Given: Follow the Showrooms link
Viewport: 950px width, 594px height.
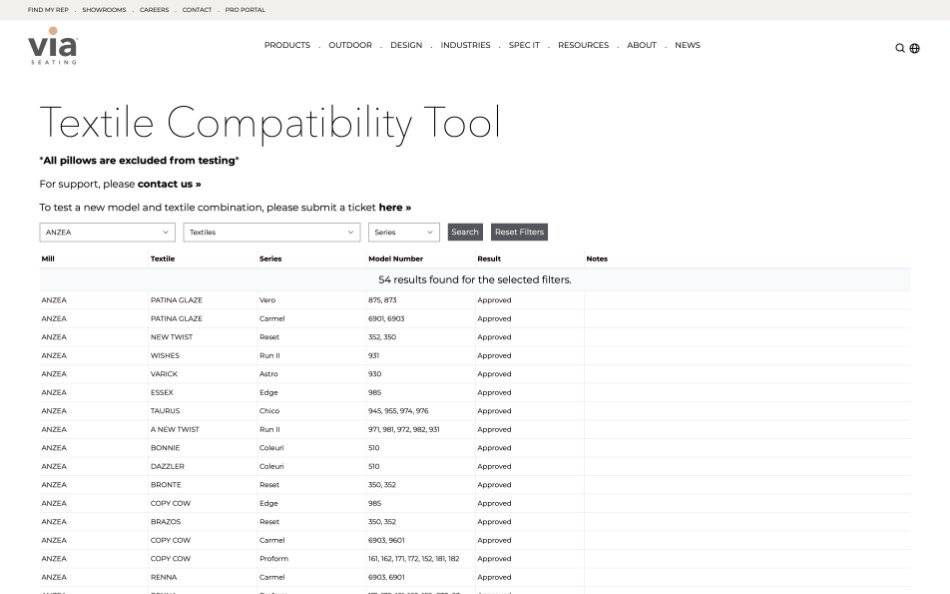Looking at the screenshot, I should click(104, 10).
